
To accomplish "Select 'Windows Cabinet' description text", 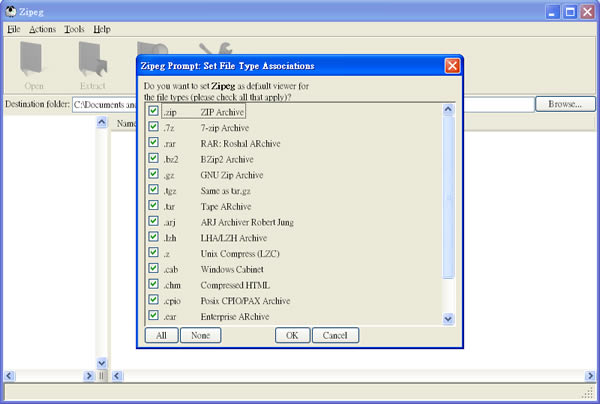I will (232, 269).
